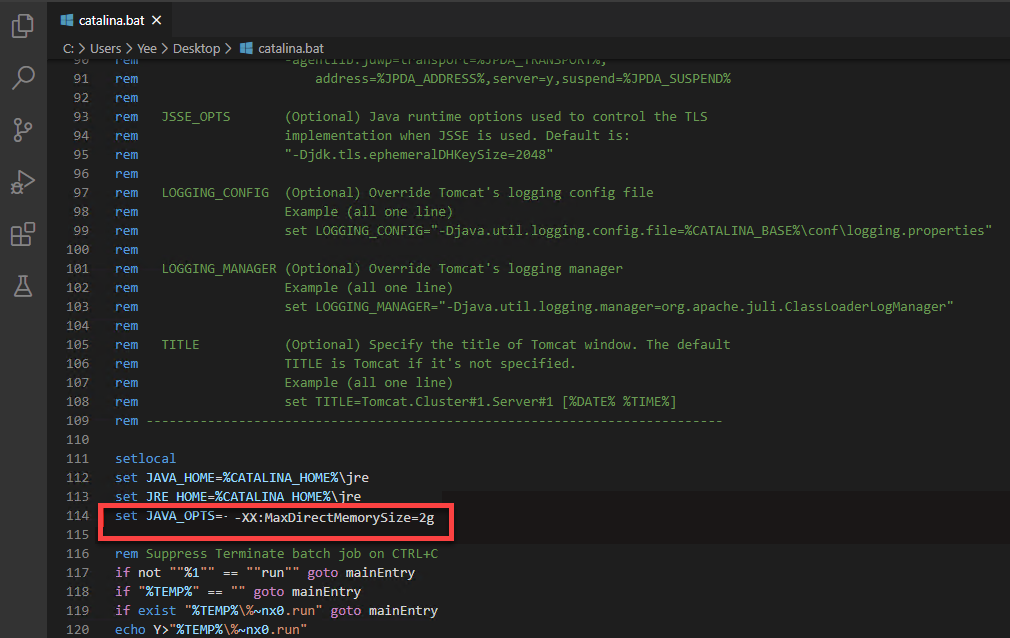Open the Source Control view
This screenshot has width=1010, height=638.
tap(23, 130)
